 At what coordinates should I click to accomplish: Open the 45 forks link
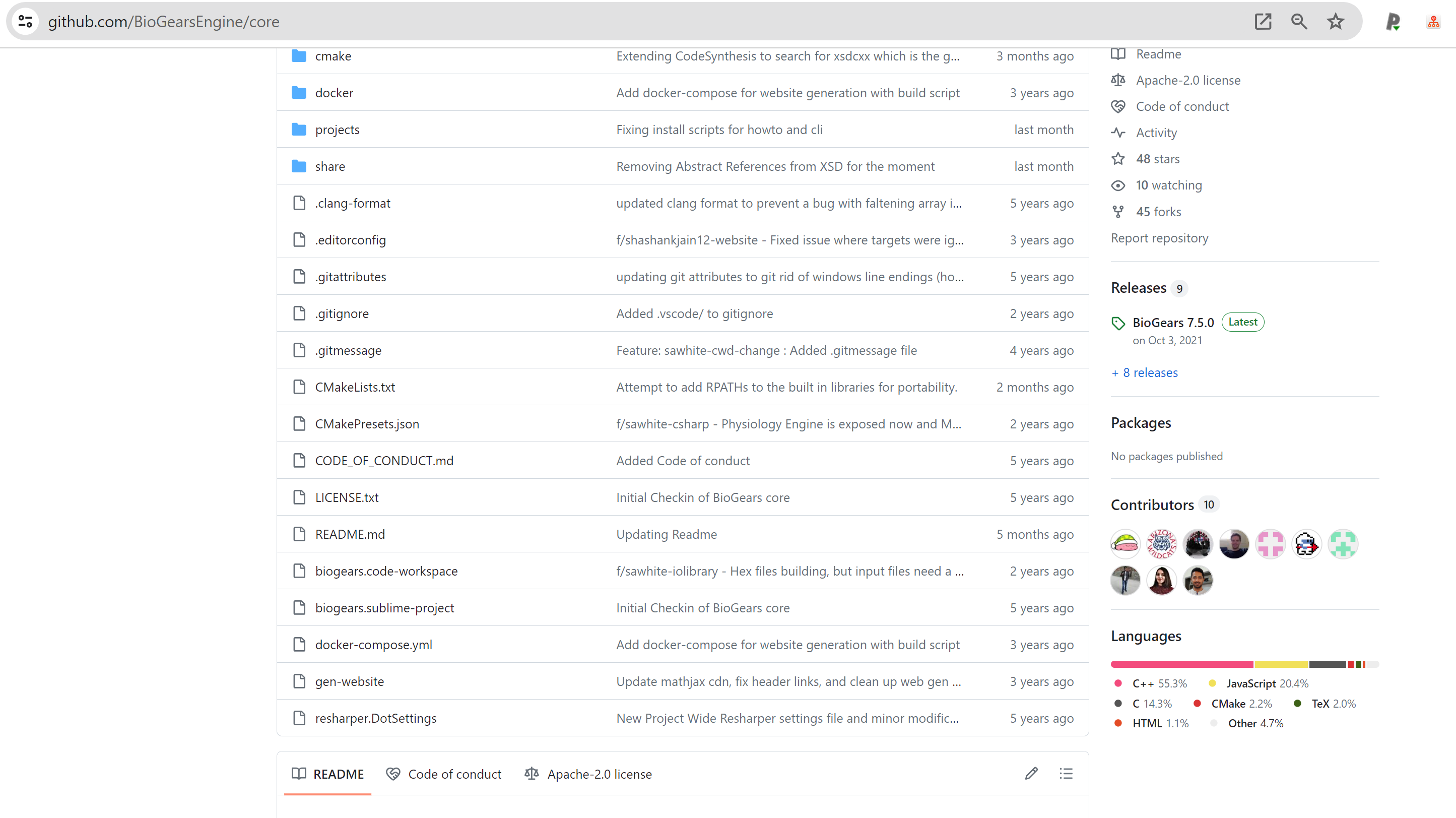tap(1158, 212)
